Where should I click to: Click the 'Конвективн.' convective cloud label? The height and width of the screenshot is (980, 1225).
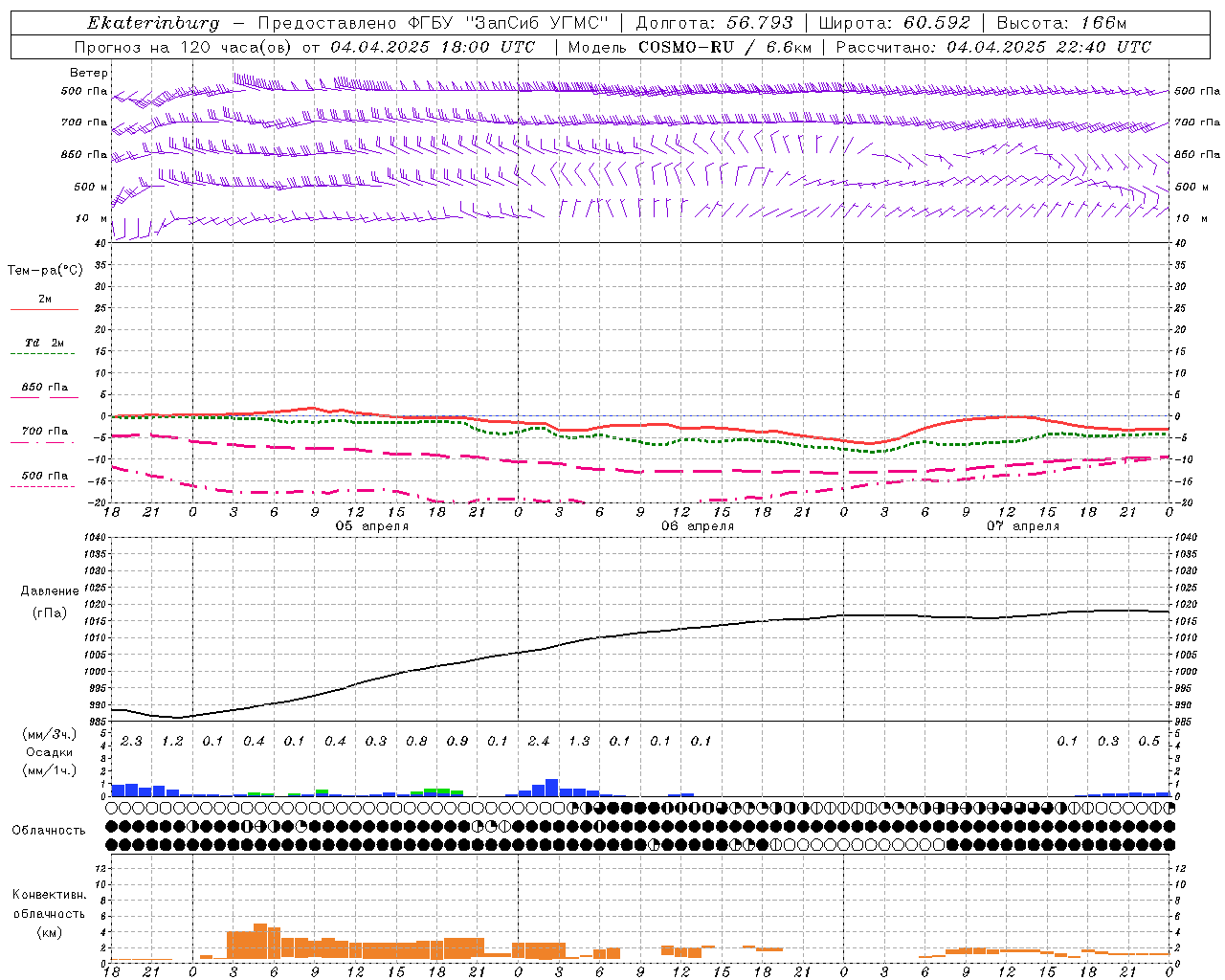pos(49,895)
